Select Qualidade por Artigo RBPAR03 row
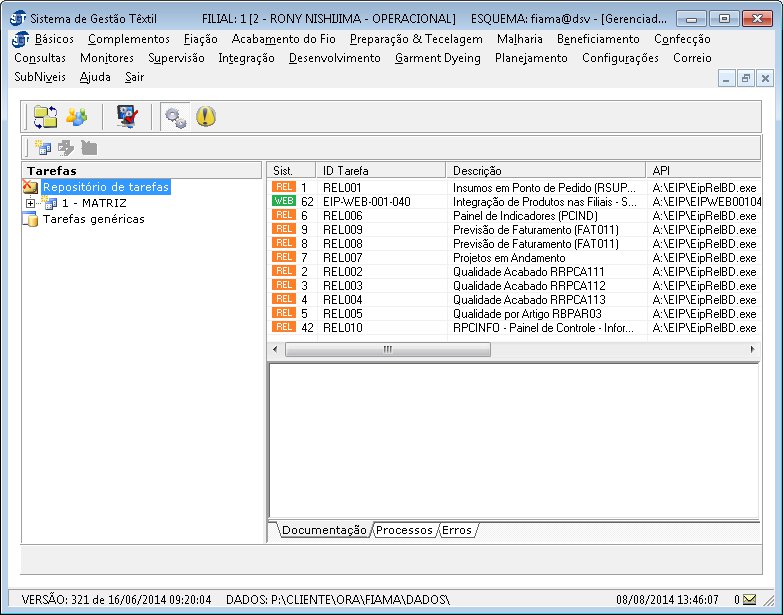The height and width of the screenshot is (615, 783). coord(514,313)
